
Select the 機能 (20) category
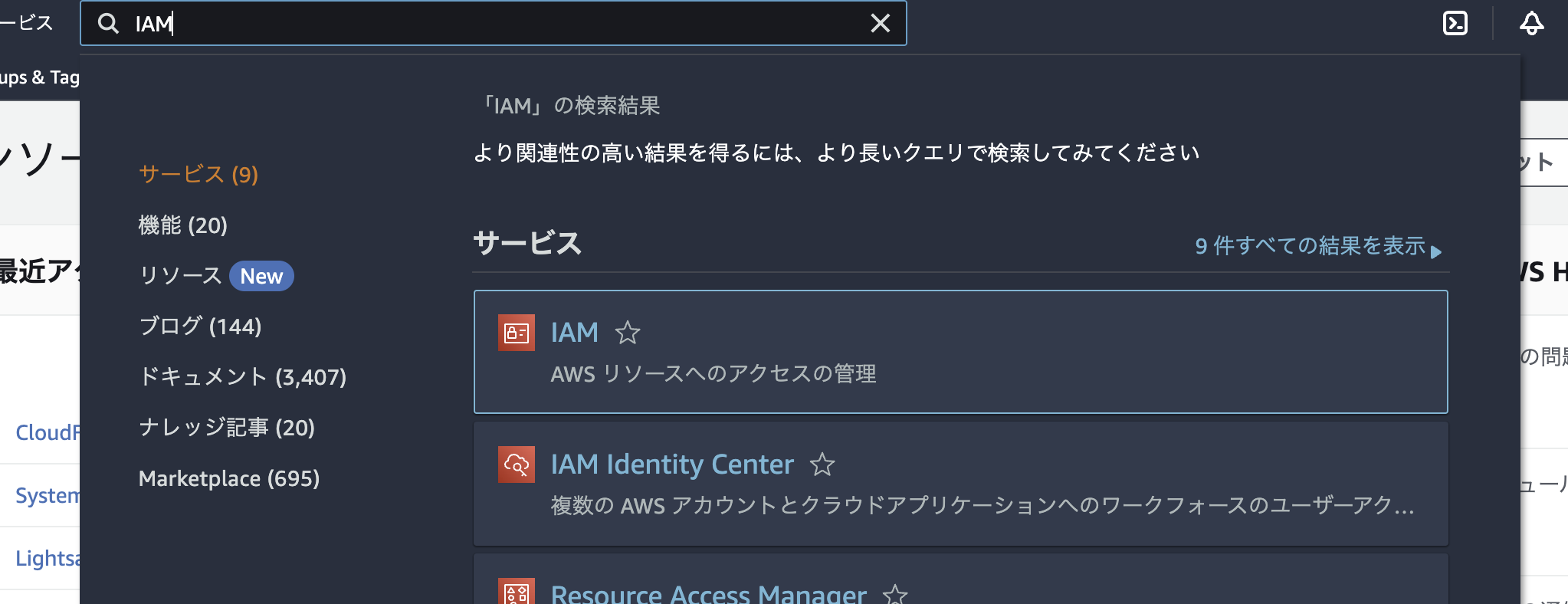coord(183,225)
